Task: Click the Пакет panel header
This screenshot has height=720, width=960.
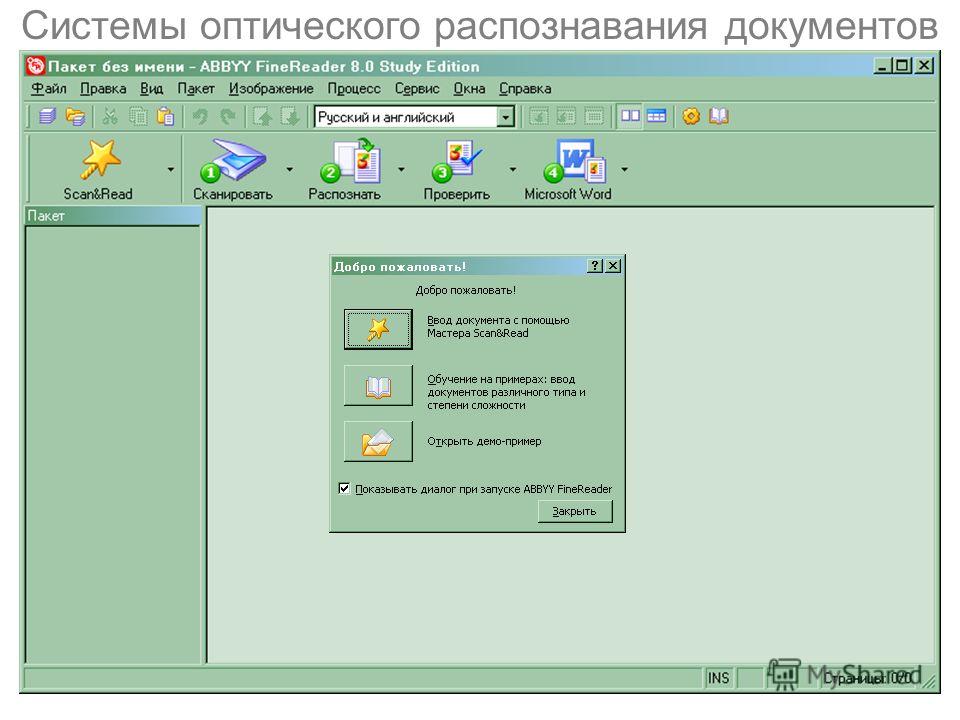Action: [113, 216]
